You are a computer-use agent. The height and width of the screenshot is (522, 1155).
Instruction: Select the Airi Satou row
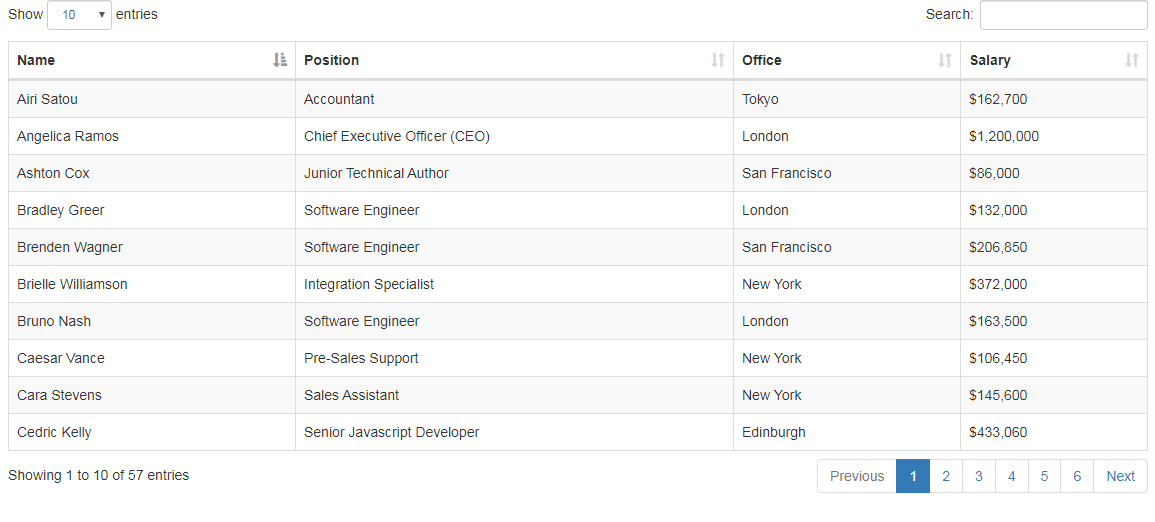[x=578, y=99]
